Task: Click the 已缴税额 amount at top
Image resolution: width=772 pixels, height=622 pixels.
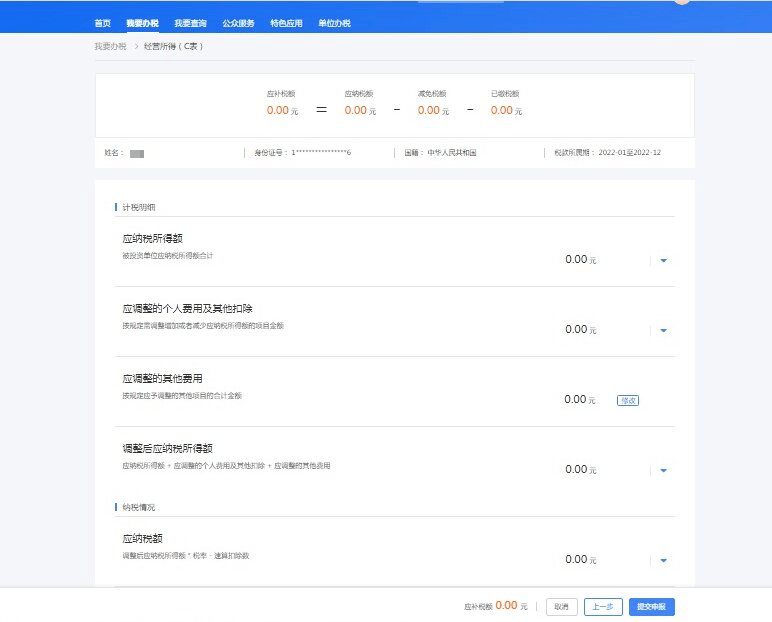Action: click(506, 110)
